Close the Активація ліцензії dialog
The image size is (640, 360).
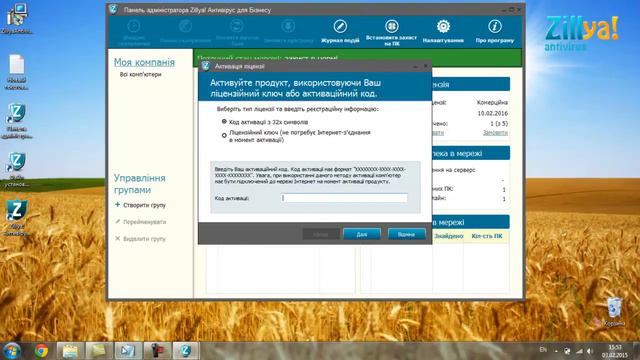[x=426, y=66]
